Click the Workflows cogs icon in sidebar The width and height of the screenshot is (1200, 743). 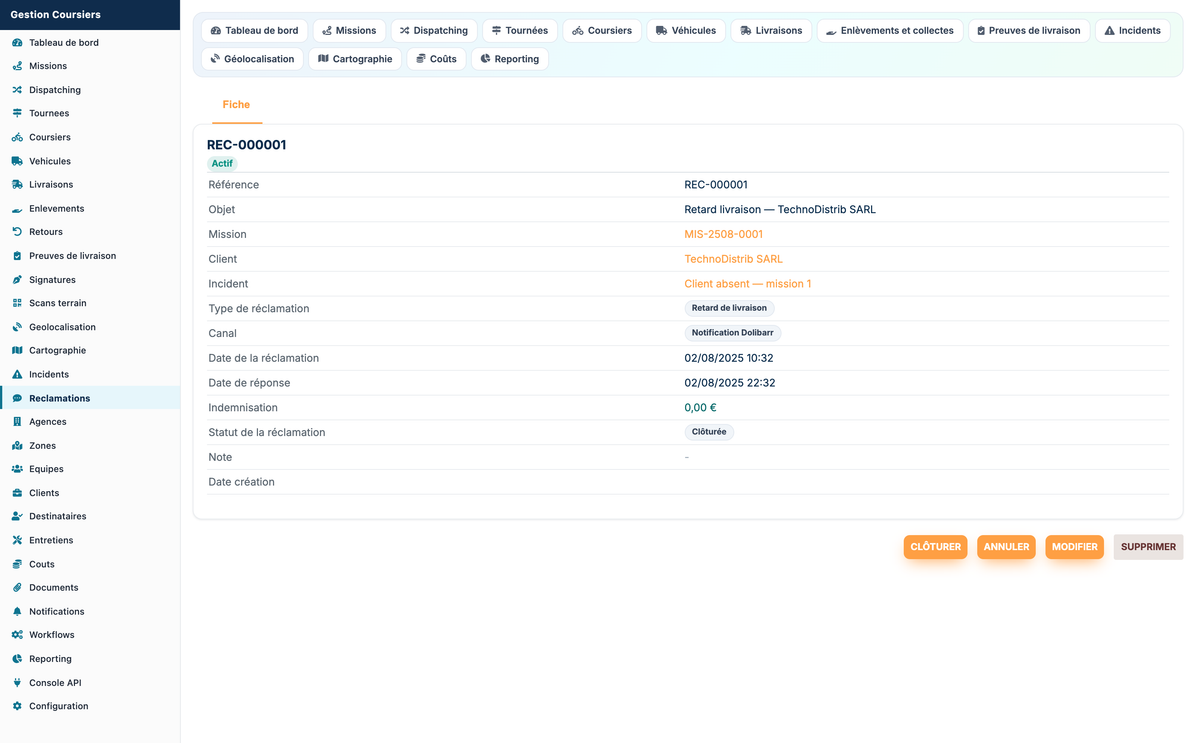[17, 635]
